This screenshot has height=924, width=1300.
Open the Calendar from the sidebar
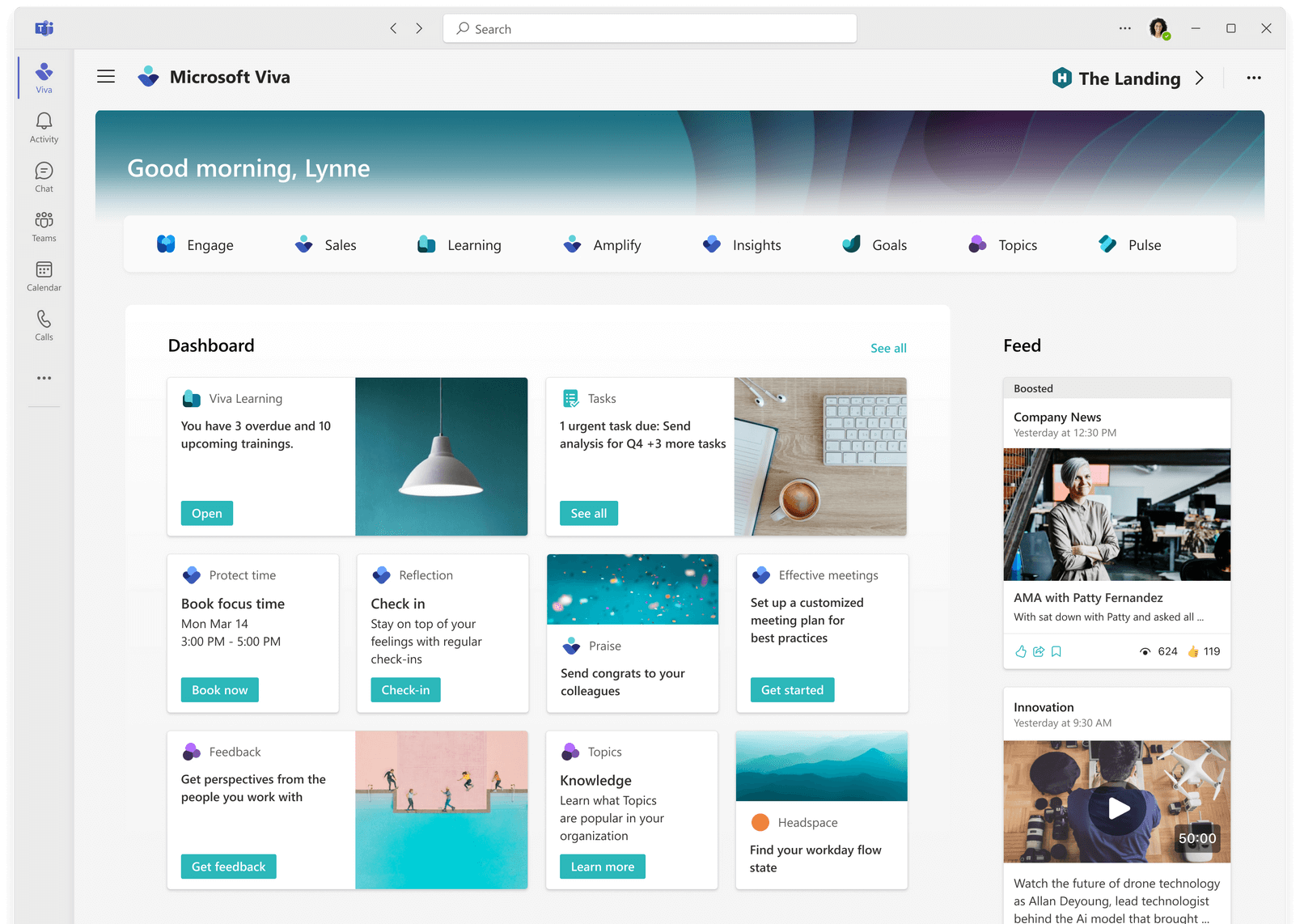point(43,275)
